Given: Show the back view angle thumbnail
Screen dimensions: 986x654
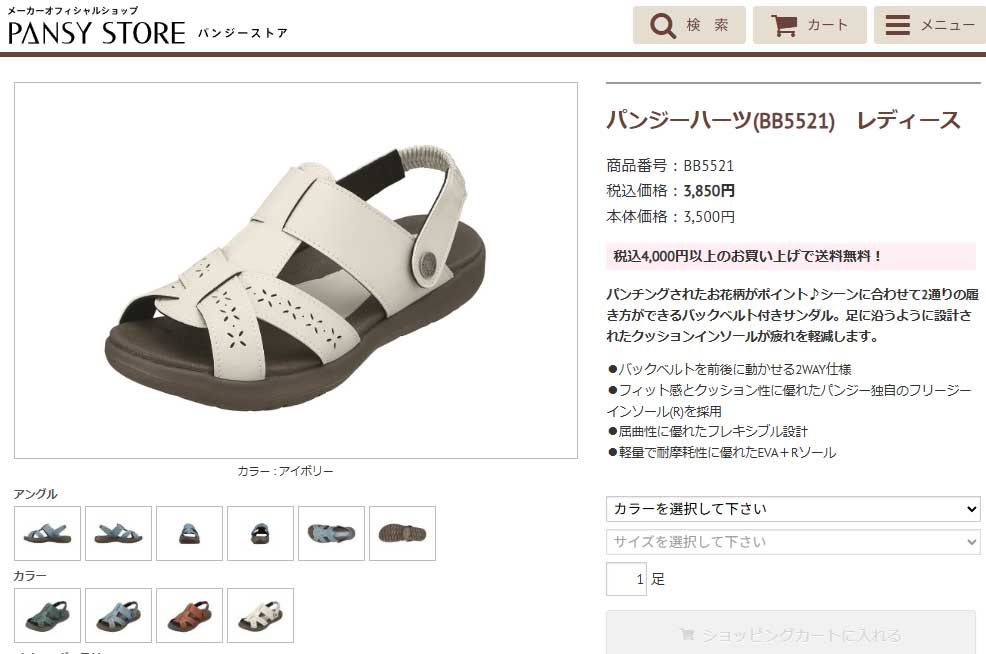Looking at the screenshot, I should [260, 533].
